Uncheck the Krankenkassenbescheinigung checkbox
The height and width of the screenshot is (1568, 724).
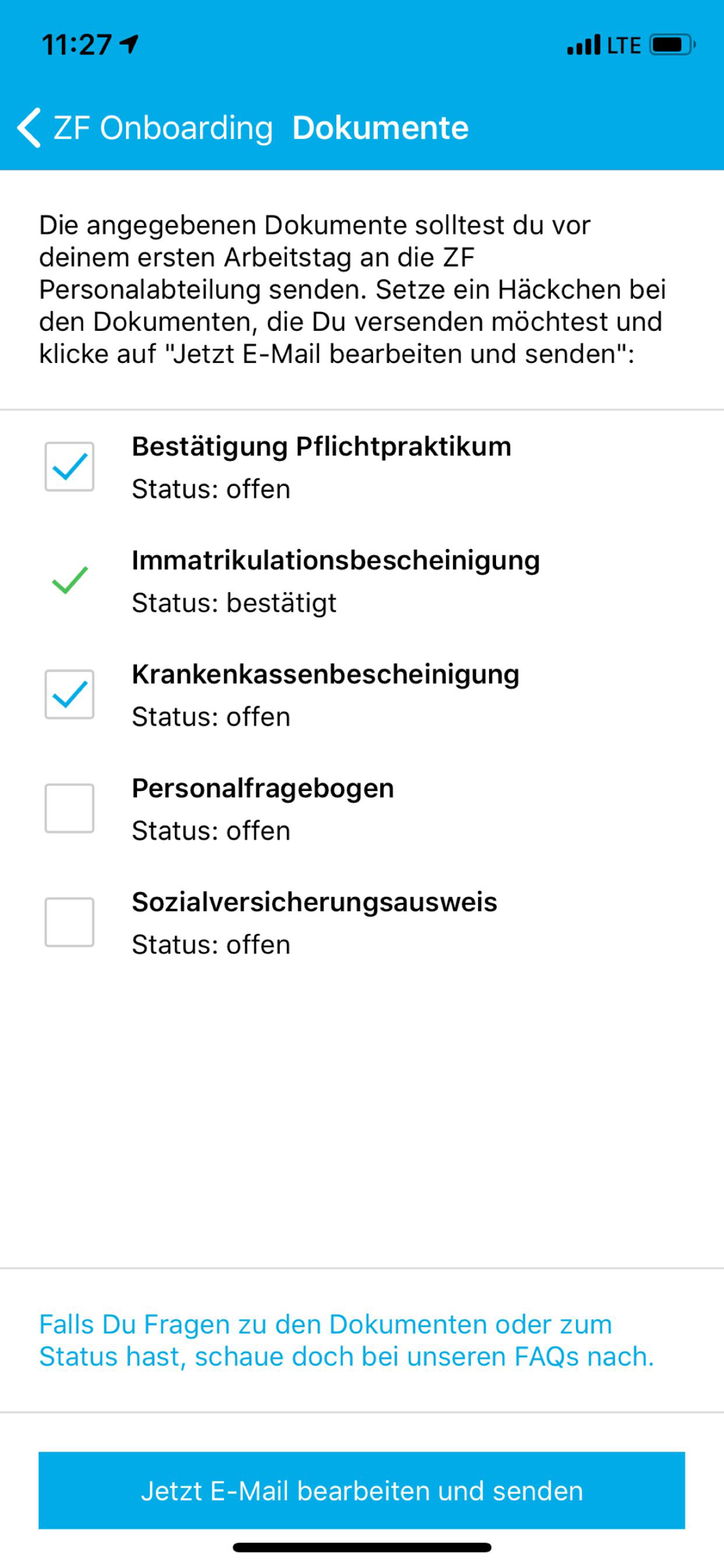point(70,695)
